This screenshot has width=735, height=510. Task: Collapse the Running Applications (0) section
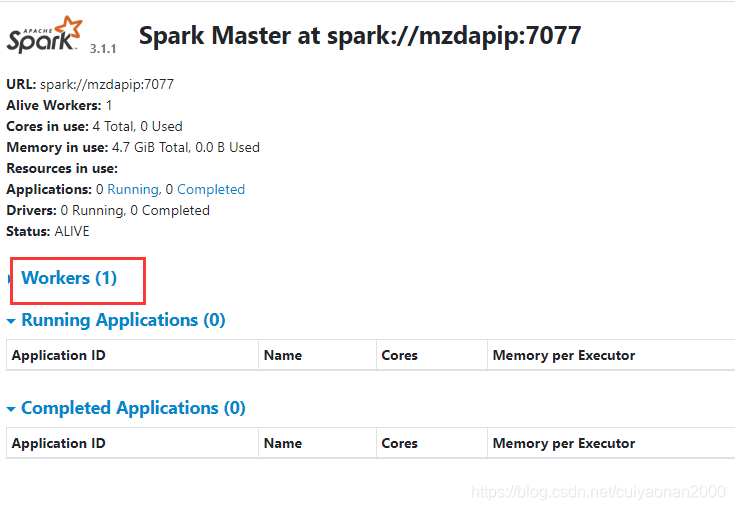tap(123, 320)
